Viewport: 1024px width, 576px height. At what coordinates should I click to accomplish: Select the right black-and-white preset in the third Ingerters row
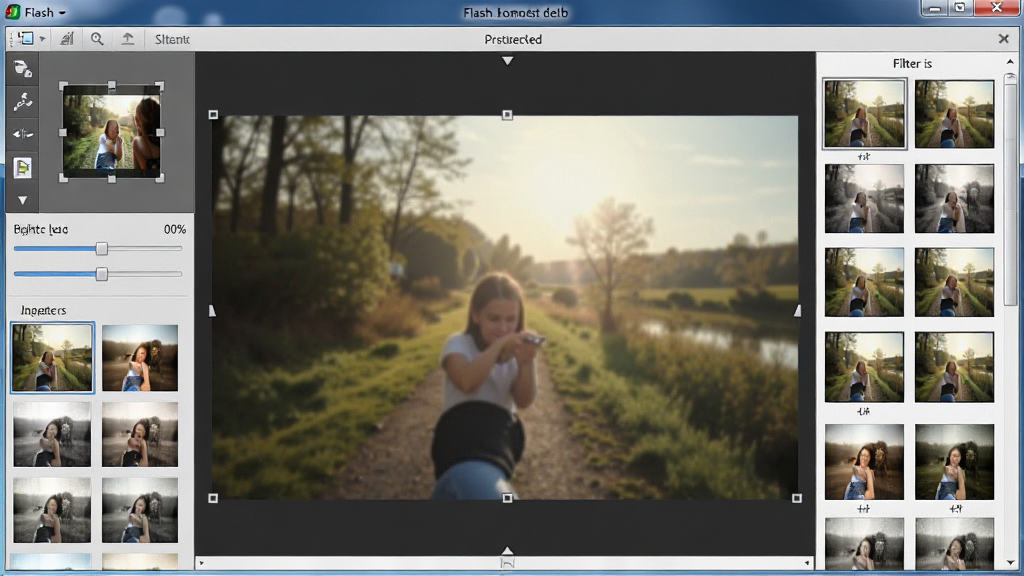(140, 510)
